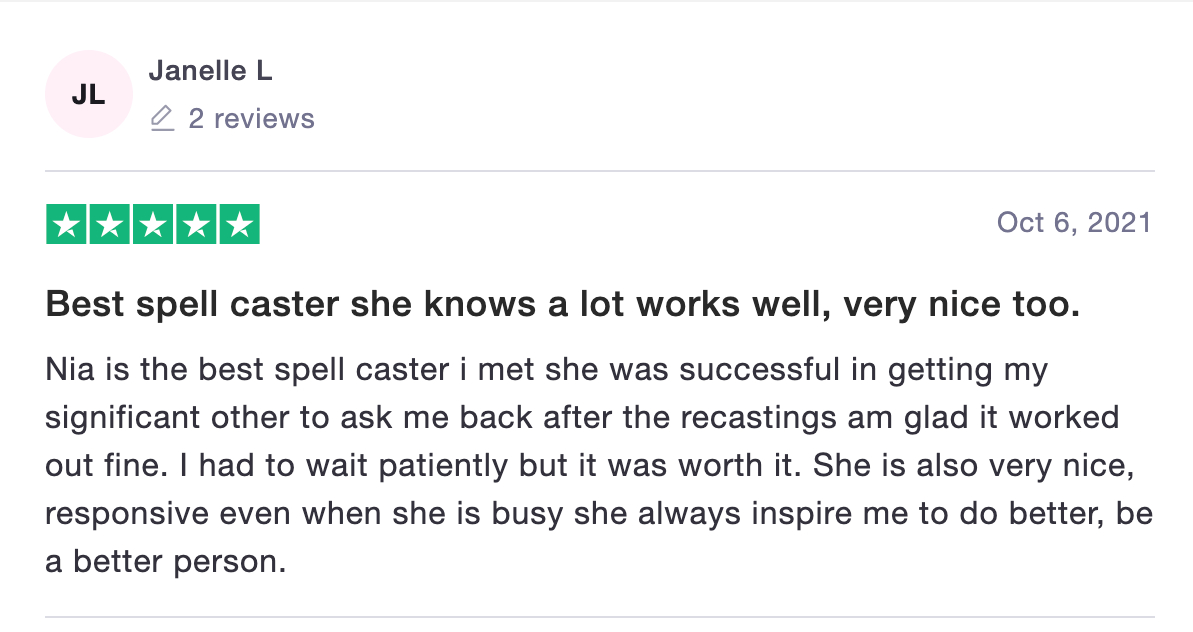
Task: Click the pencil icon beside review count
Action: coord(162,119)
